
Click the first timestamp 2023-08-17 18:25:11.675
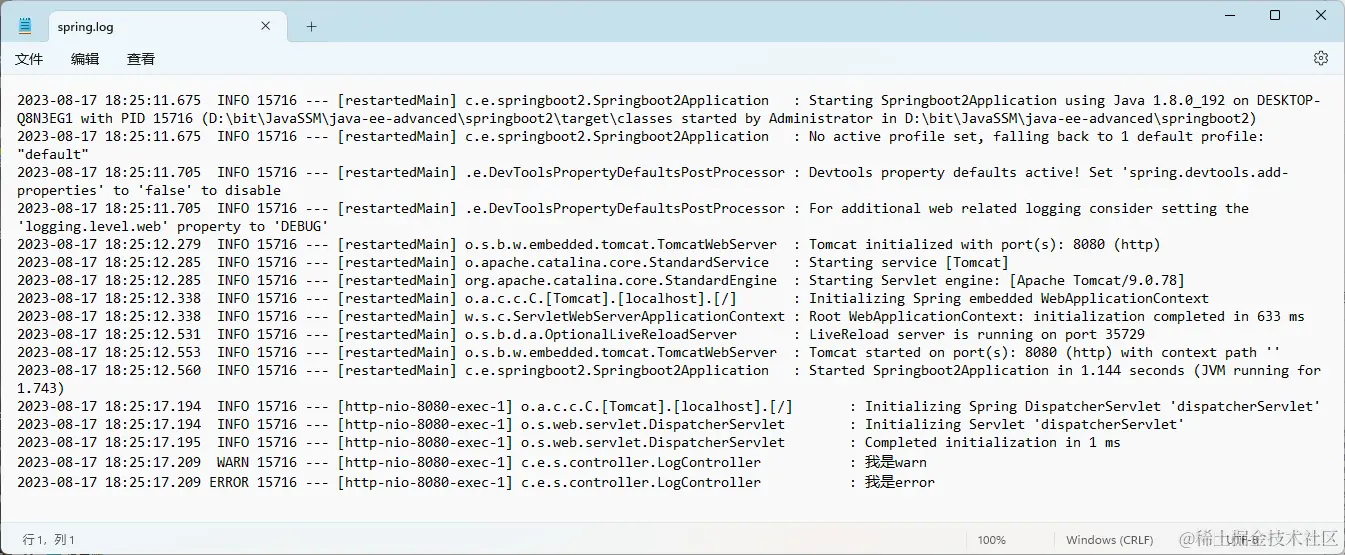[x=109, y=100]
